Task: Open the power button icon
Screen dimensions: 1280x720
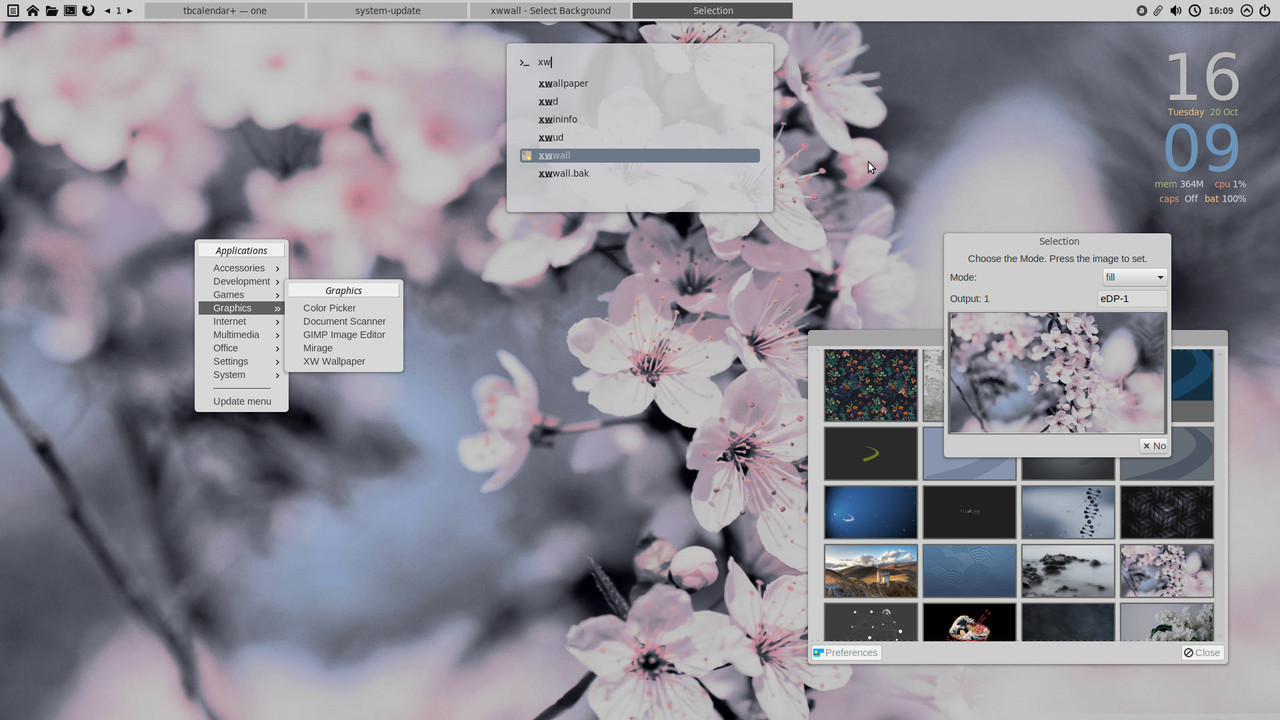Action: [x=1265, y=11]
